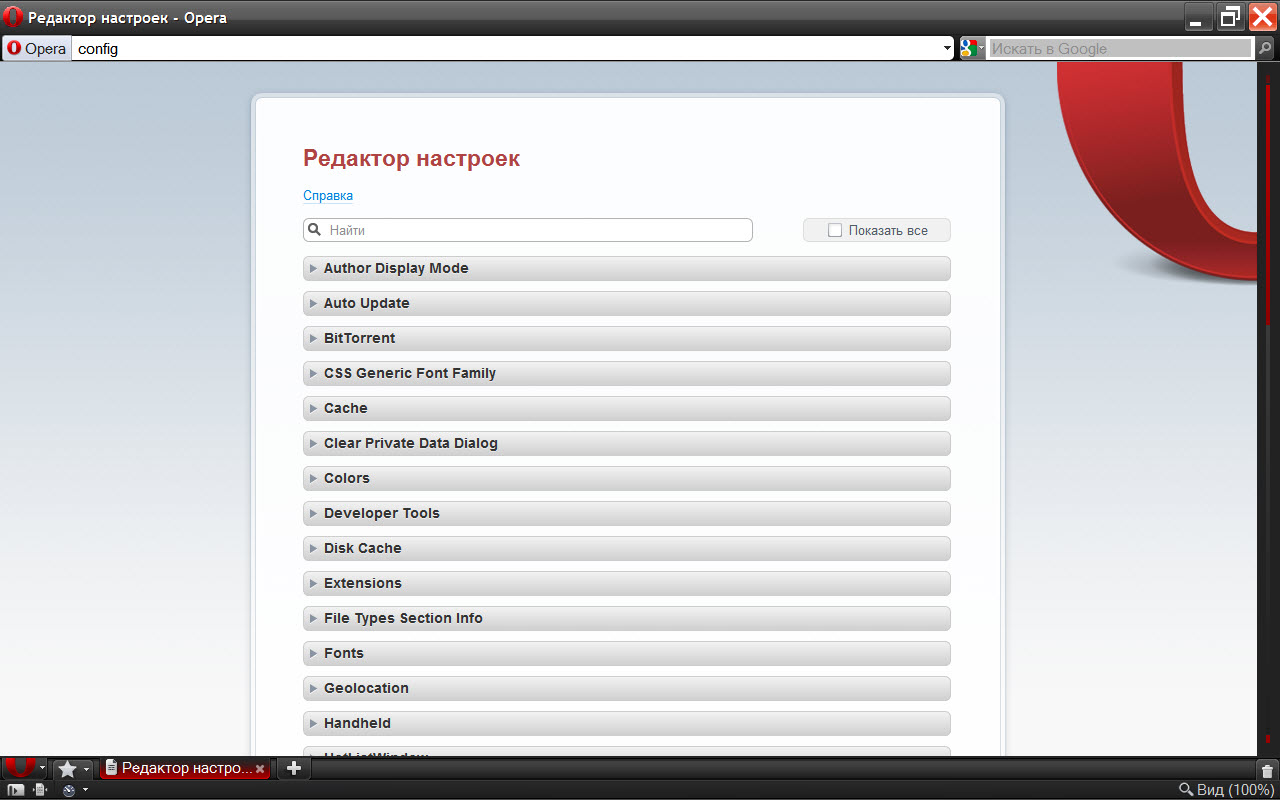Enable the Показать все checkbox
This screenshot has height=800, width=1280.
(835, 230)
